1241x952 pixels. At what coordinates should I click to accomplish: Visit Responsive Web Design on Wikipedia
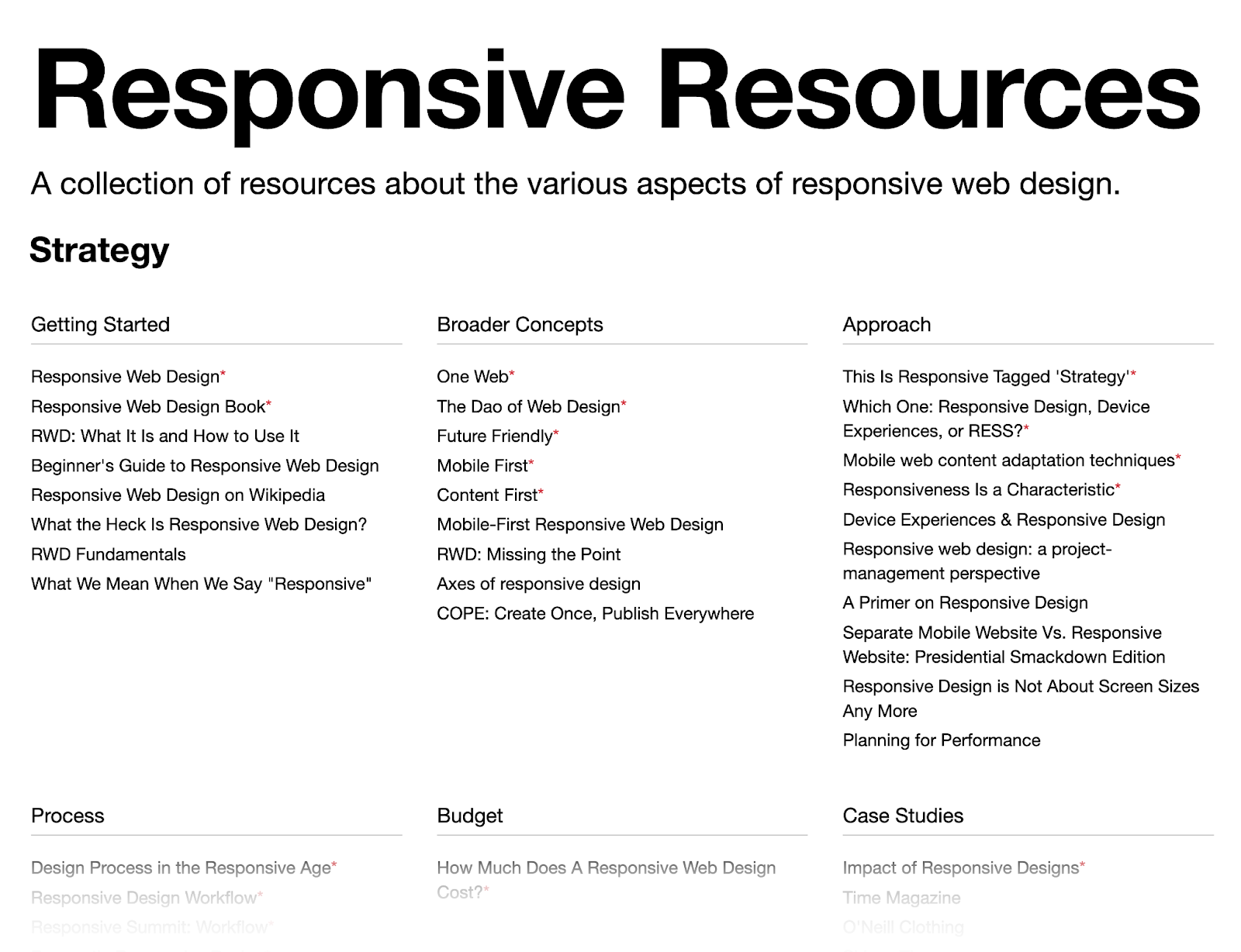(178, 495)
